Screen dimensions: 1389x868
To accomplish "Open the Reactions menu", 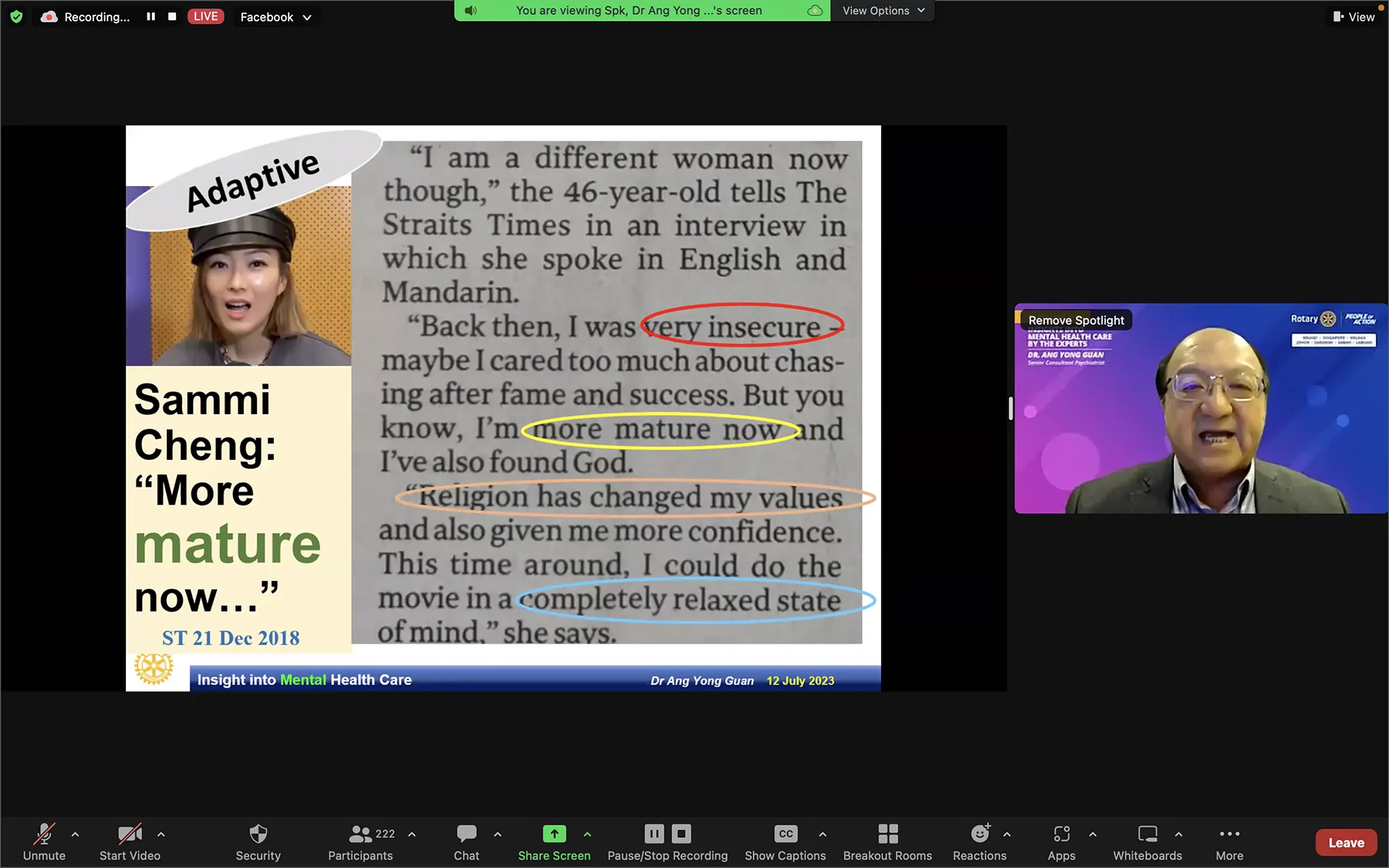I will [979, 842].
